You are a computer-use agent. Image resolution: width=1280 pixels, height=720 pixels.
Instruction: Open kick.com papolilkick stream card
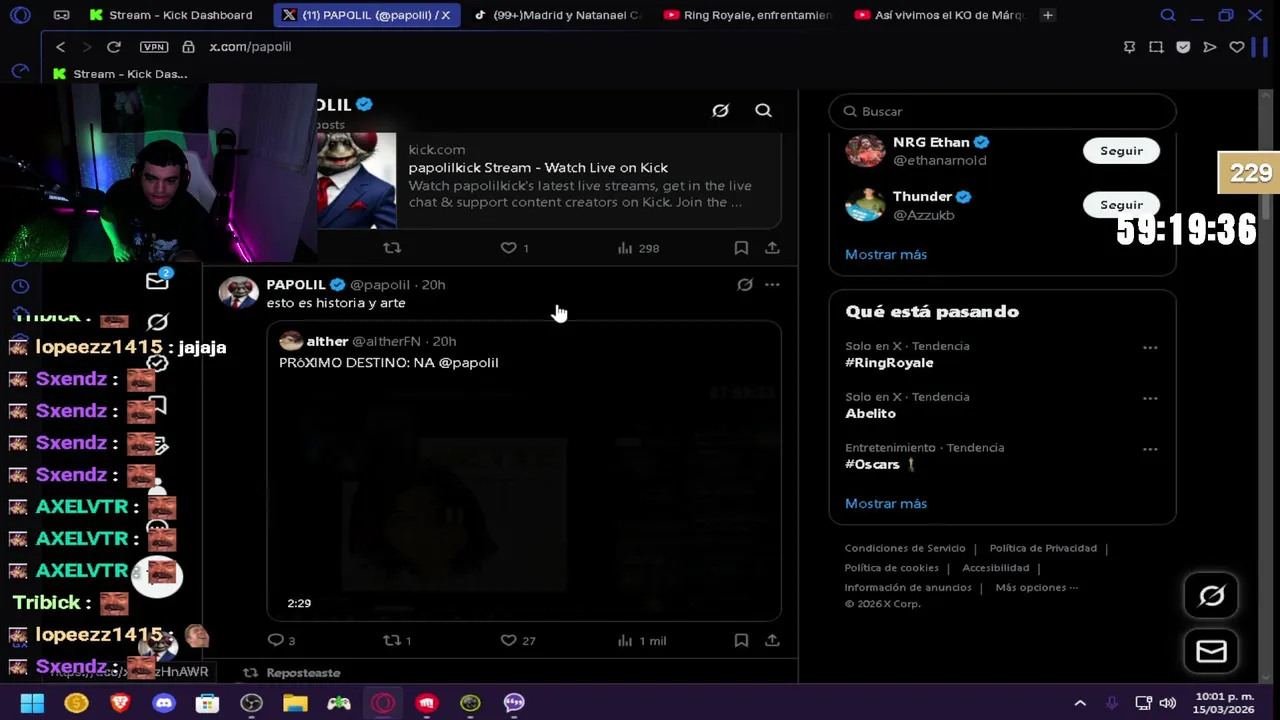548,180
